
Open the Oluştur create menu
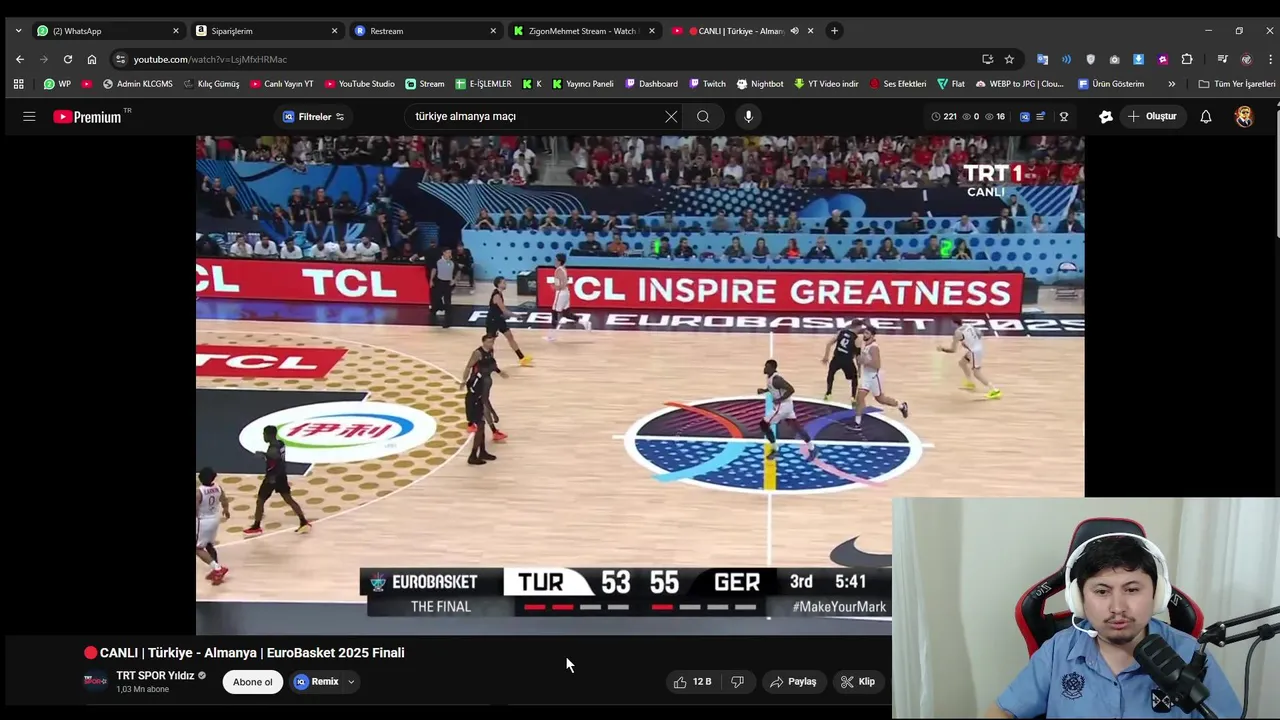point(1152,117)
